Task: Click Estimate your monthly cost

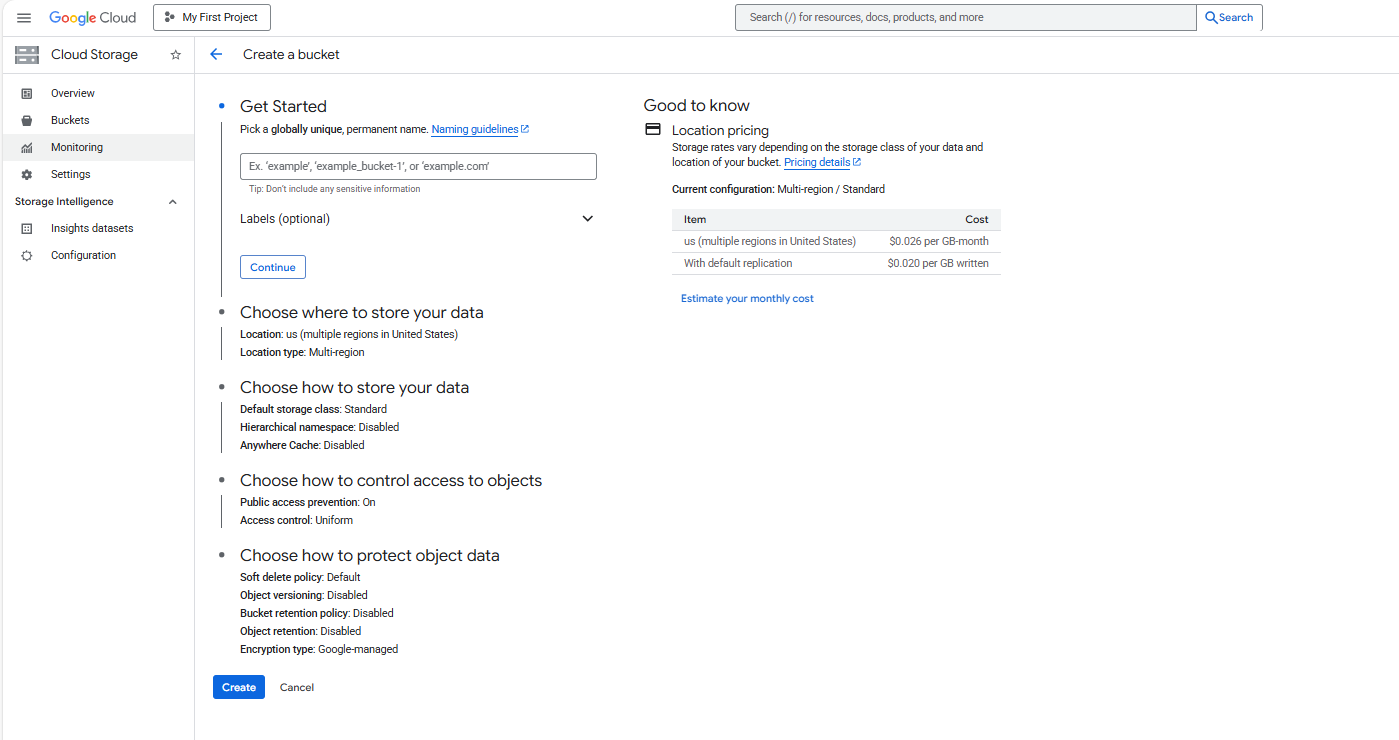Action: pos(747,298)
